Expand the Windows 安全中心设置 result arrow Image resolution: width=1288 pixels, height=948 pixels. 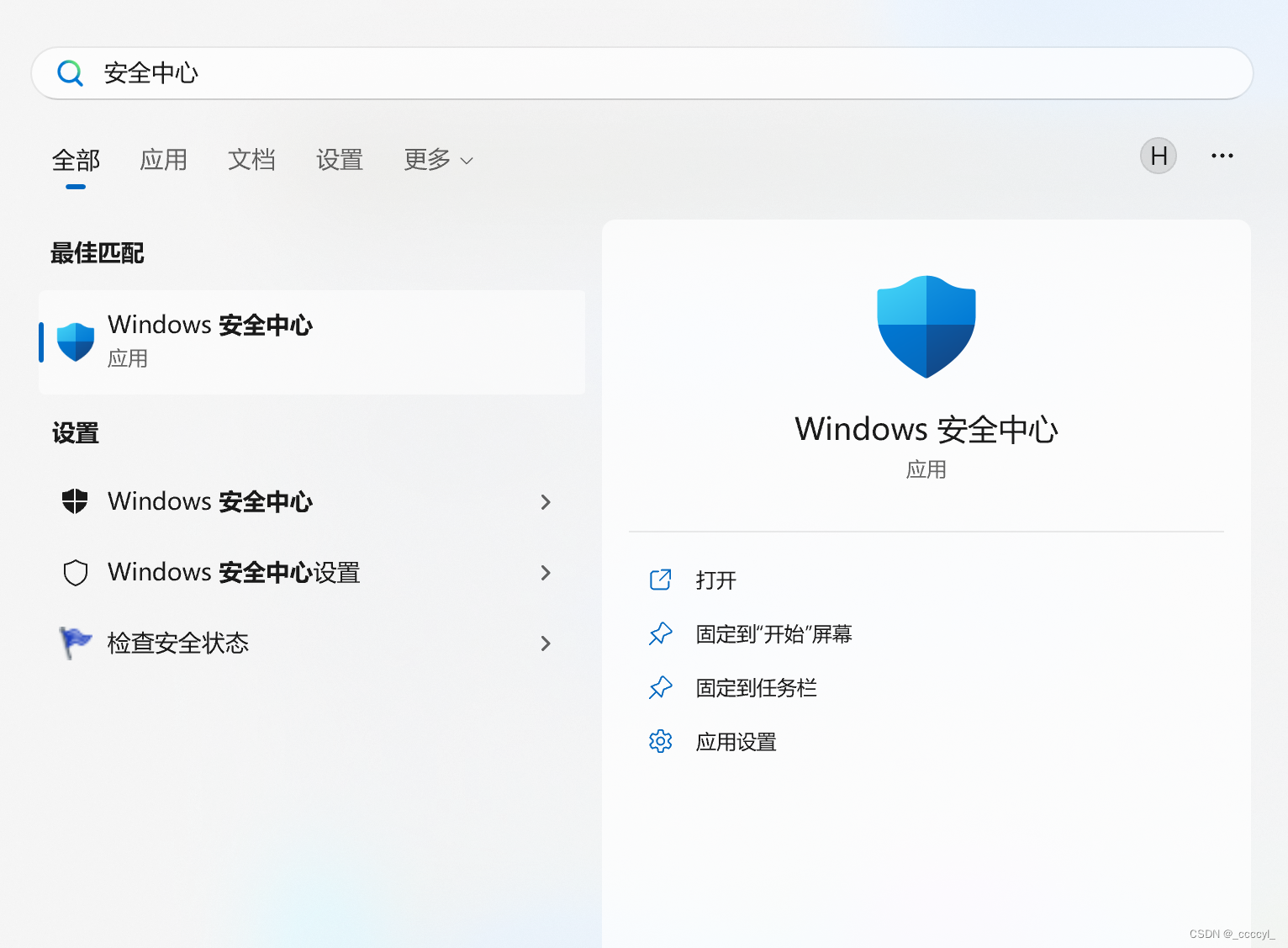tap(546, 573)
